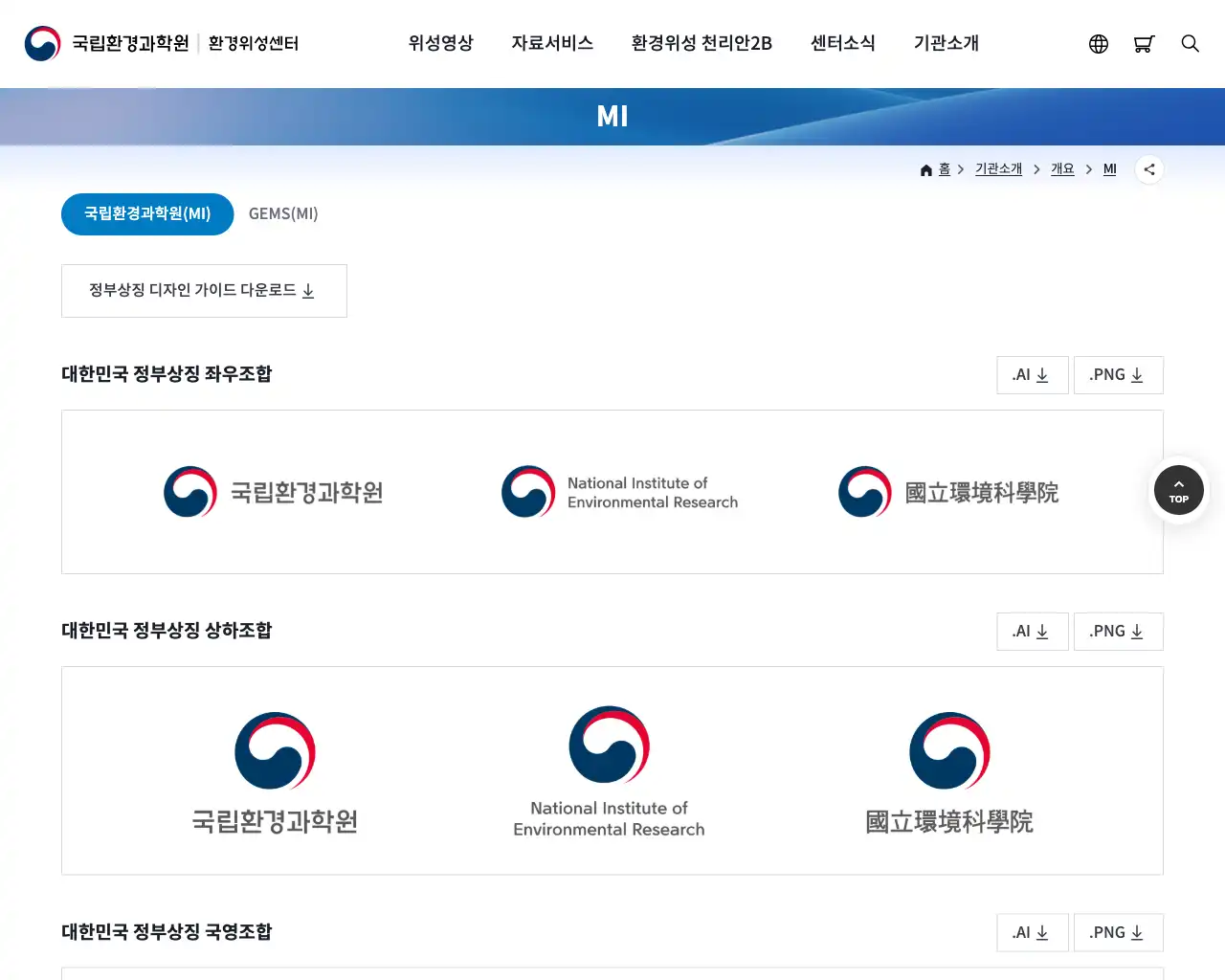The image size is (1225, 980).
Task: Click the MI page title banner text
Action: point(612,117)
